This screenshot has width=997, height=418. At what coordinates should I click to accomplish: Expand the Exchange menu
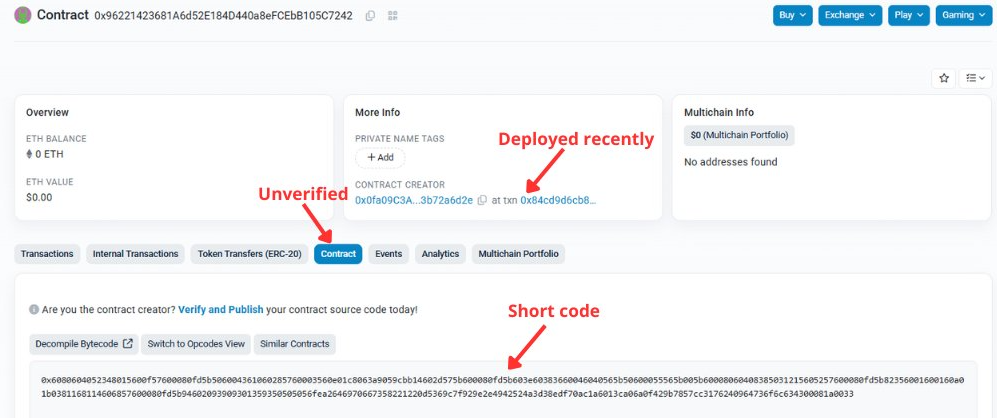point(849,16)
